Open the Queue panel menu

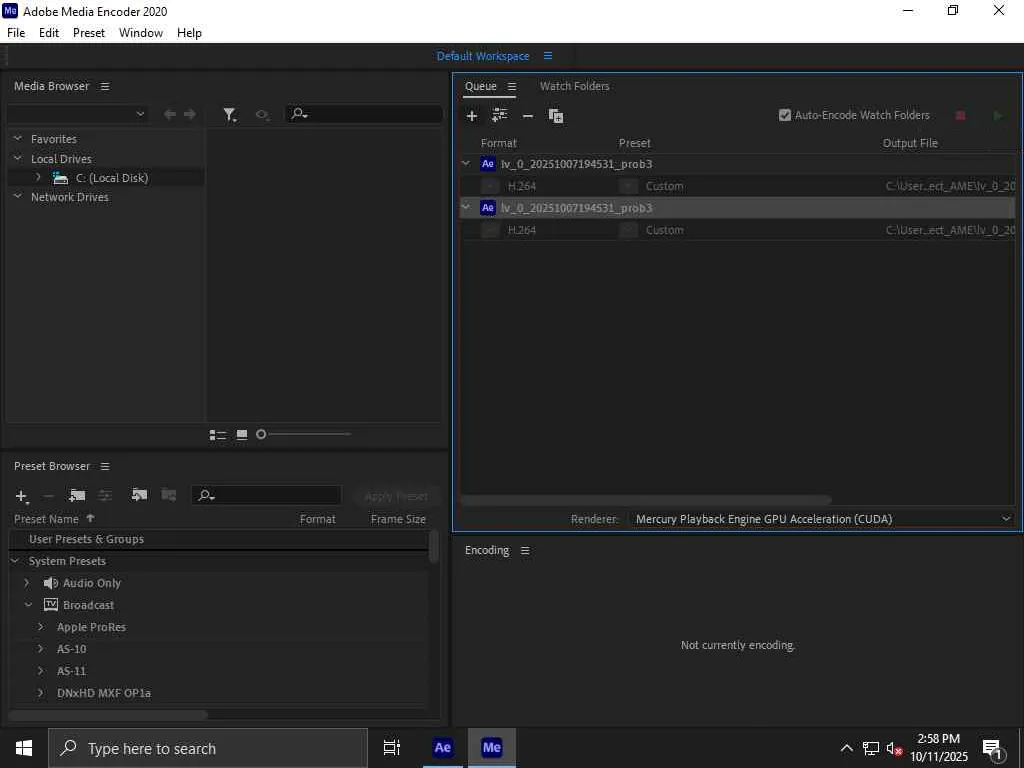(512, 86)
